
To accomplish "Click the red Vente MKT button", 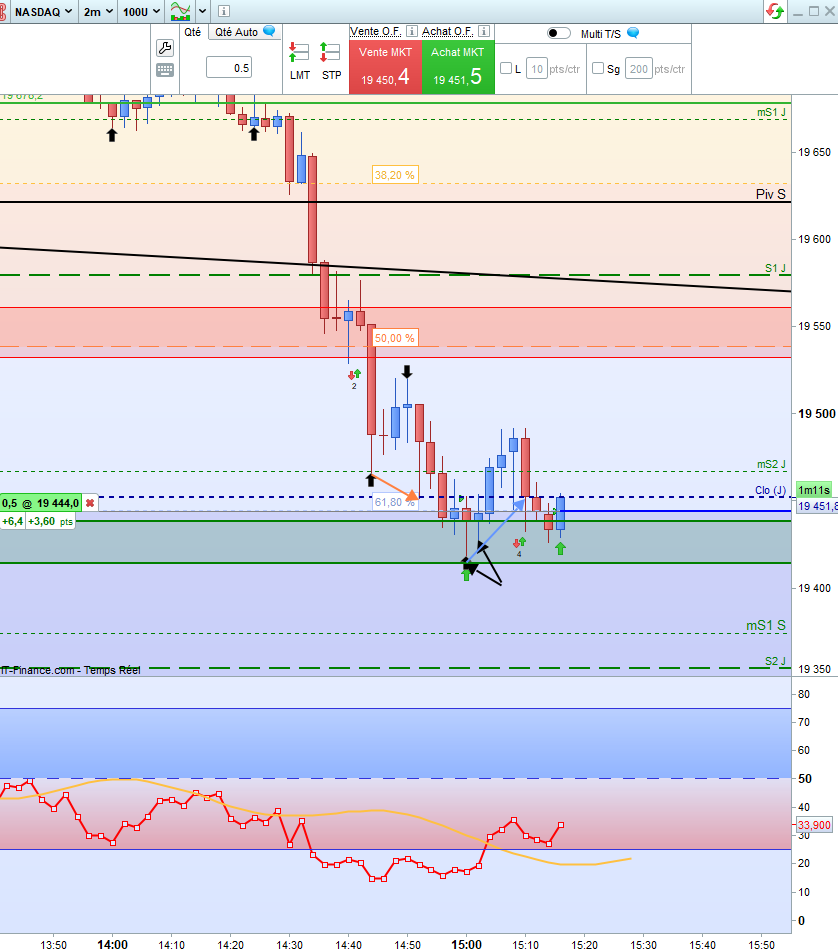I will pyautogui.click(x=385, y=67).
